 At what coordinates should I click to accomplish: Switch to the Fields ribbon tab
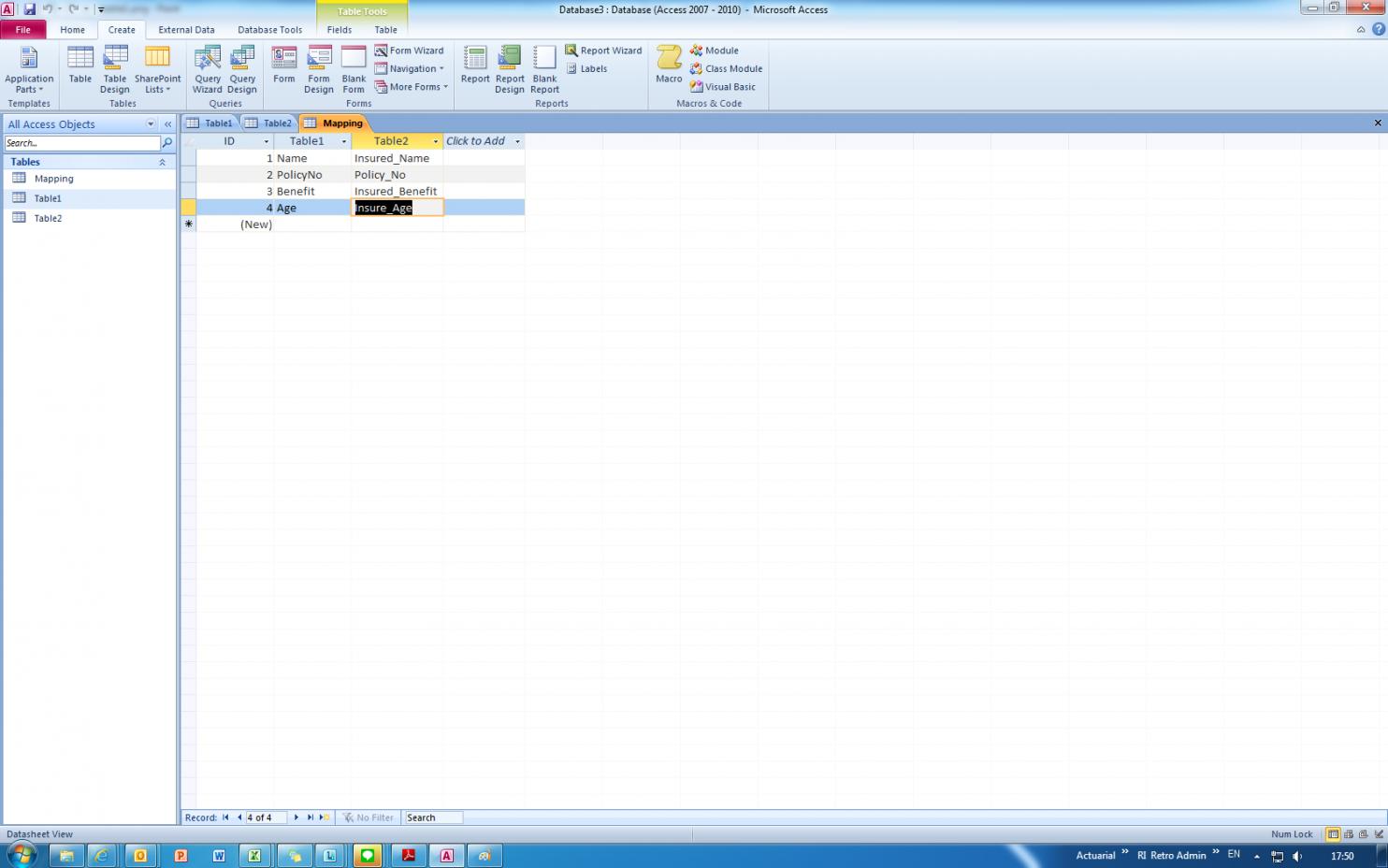tap(340, 30)
